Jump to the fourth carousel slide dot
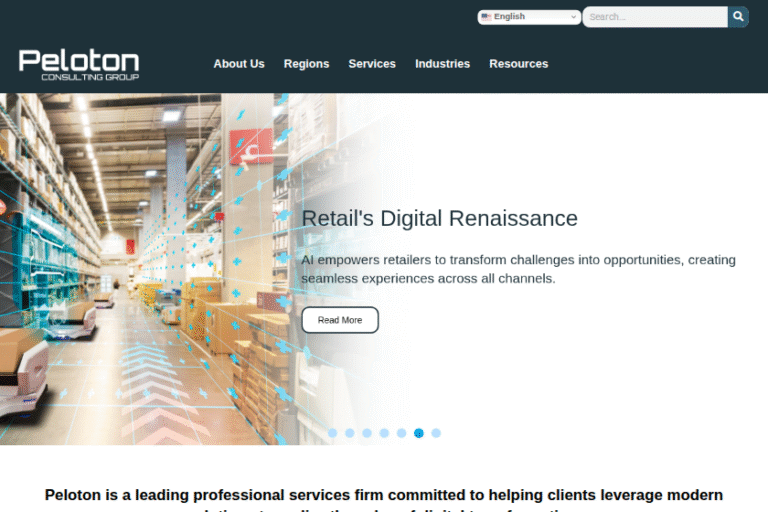Viewport: 768px width, 512px height. 384,433
